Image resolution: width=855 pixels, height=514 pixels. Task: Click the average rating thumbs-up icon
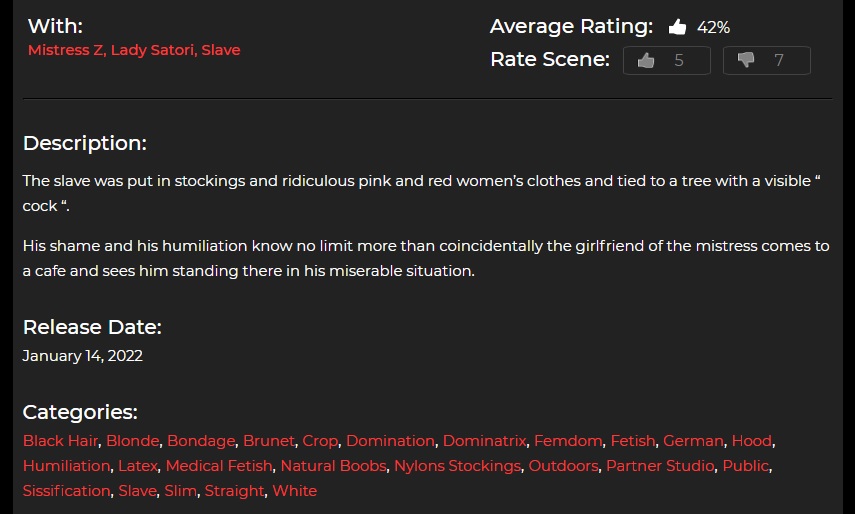(x=677, y=27)
